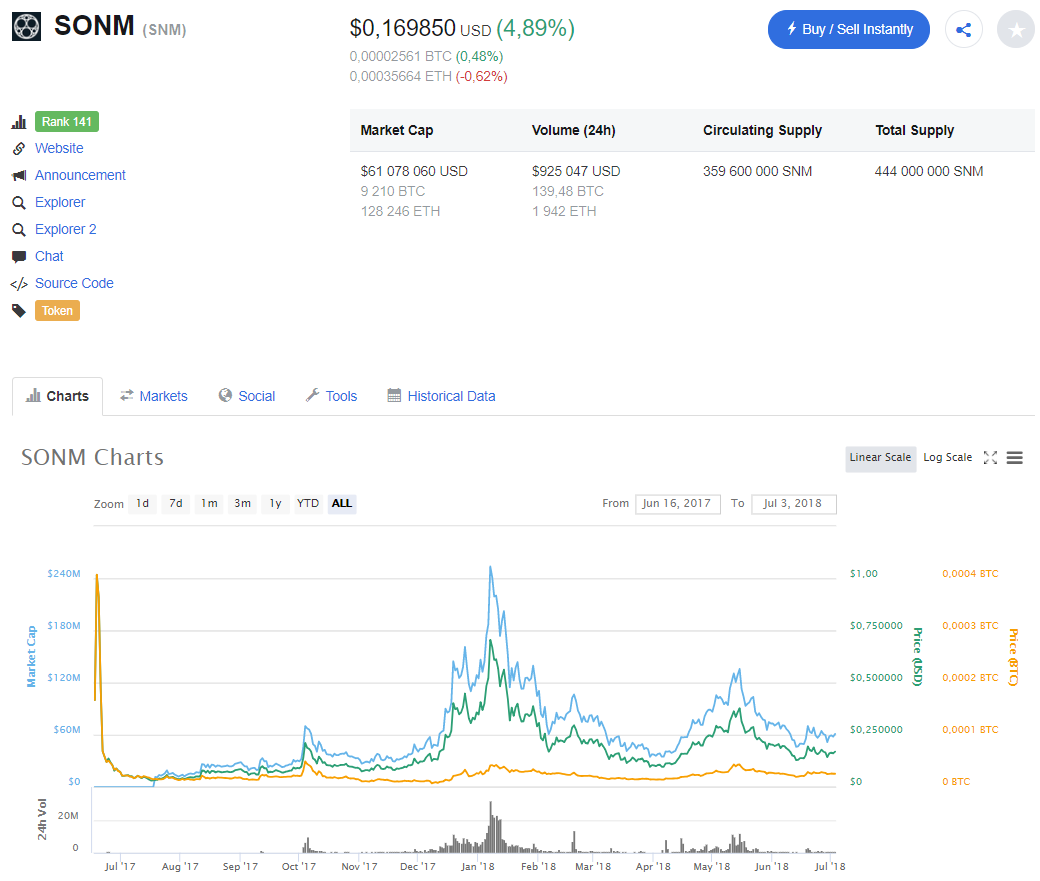The image size is (1040, 881).
Task: Click the $925 047 USD volume value
Action: (576, 172)
